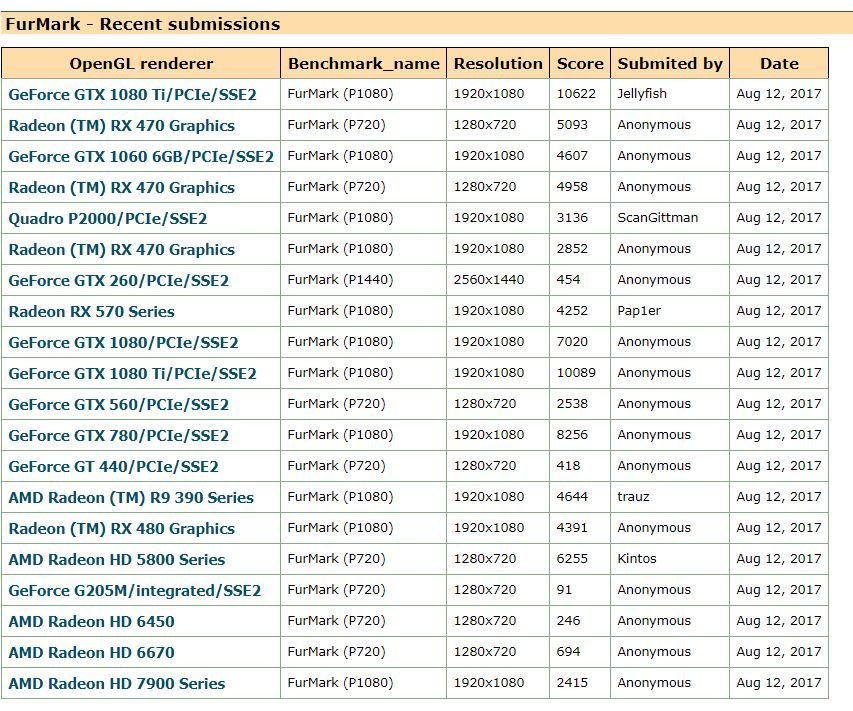The image size is (853, 711).
Task: Open the AMD Radeon HD 6670 link
Action: [91, 653]
